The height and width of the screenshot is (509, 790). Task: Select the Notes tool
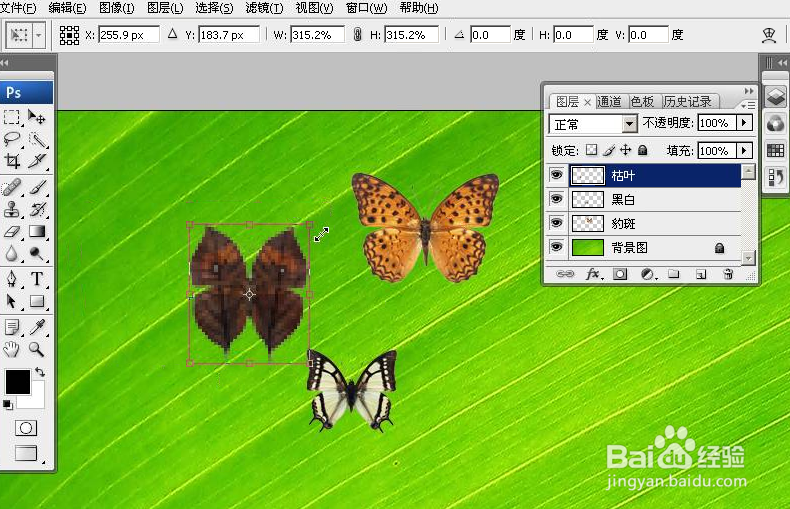(x=12, y=327)
